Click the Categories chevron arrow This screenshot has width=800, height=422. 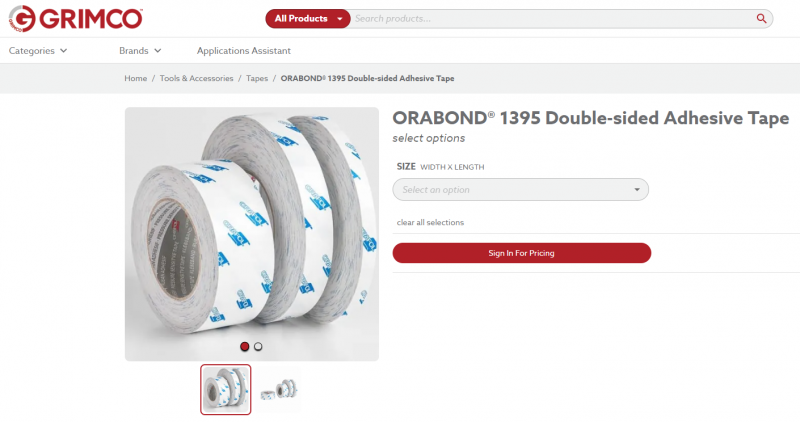(63, 51)
